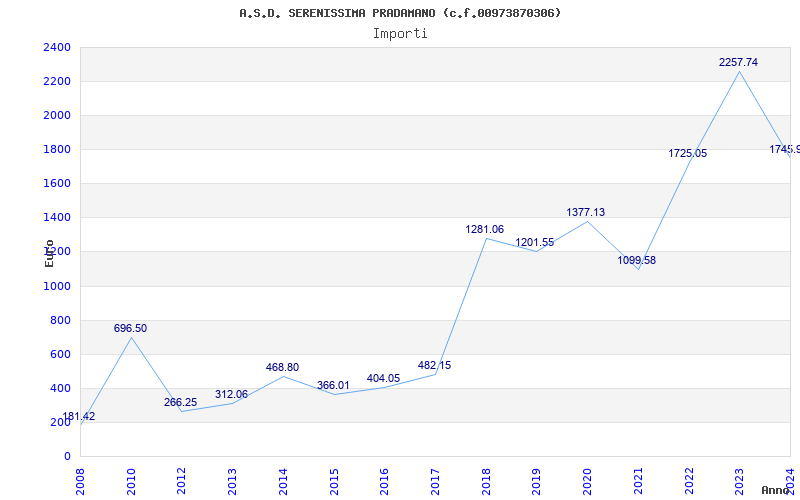
Task: Select the 1377.13 data label
Action: click(x=585, y=212)
